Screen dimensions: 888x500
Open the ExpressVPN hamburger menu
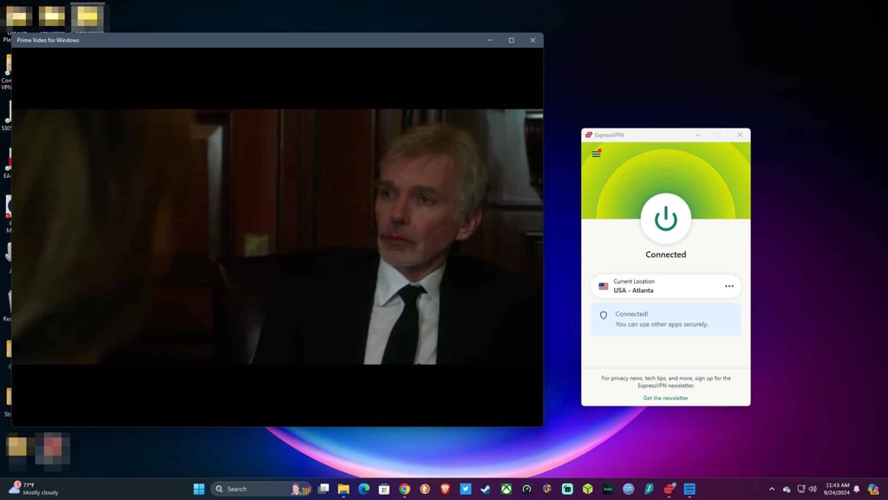tap(596, 154)
